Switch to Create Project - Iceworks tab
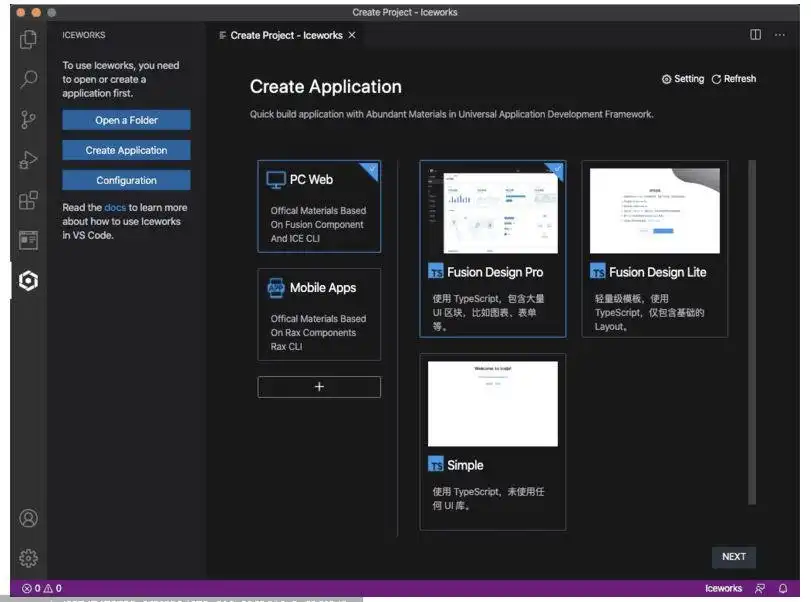Image resolution: width=811 pixels, height=602 pixels. (286, 35)
